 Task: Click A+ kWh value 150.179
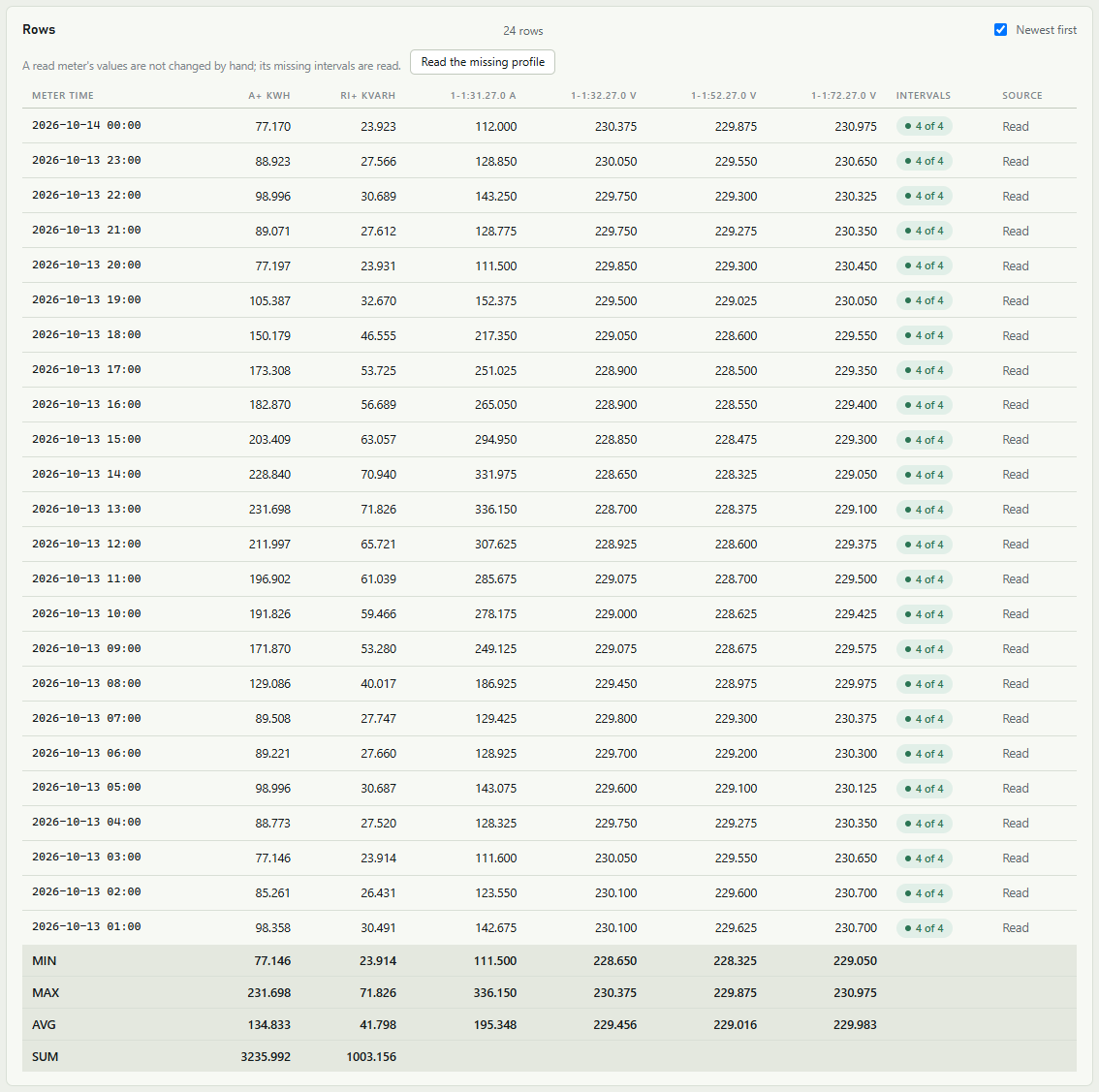[x=269, y=335]
